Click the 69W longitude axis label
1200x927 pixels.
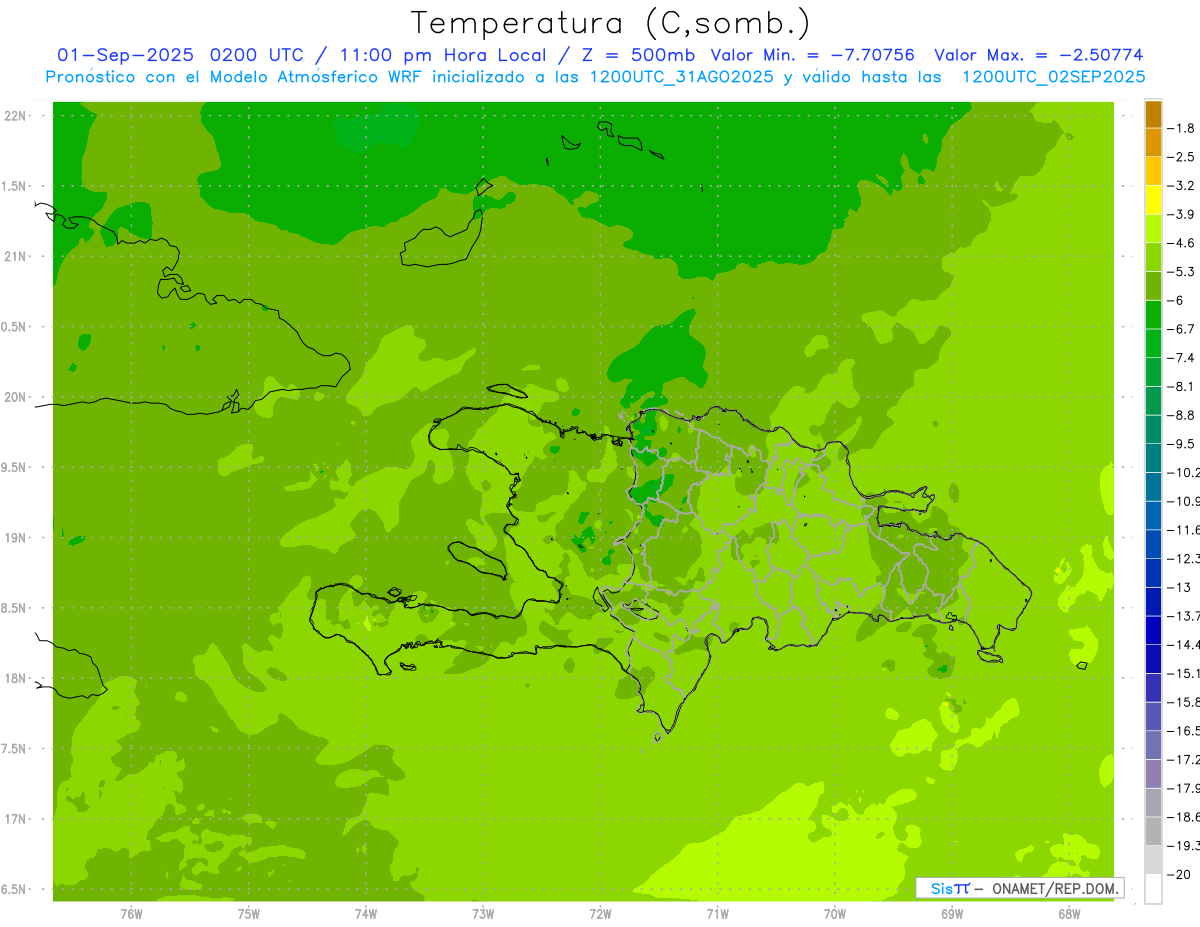(x=952, y=913)
